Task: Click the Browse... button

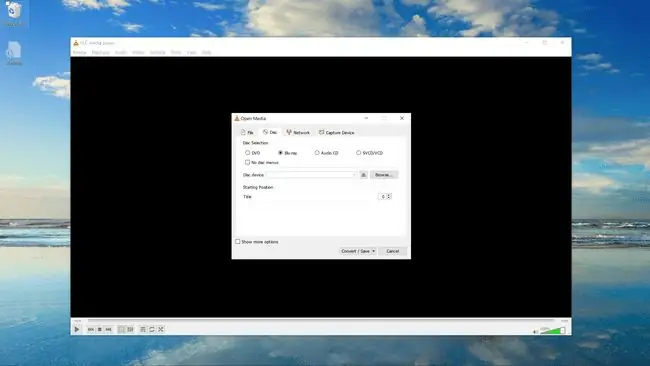Action: tap(384, 175)
